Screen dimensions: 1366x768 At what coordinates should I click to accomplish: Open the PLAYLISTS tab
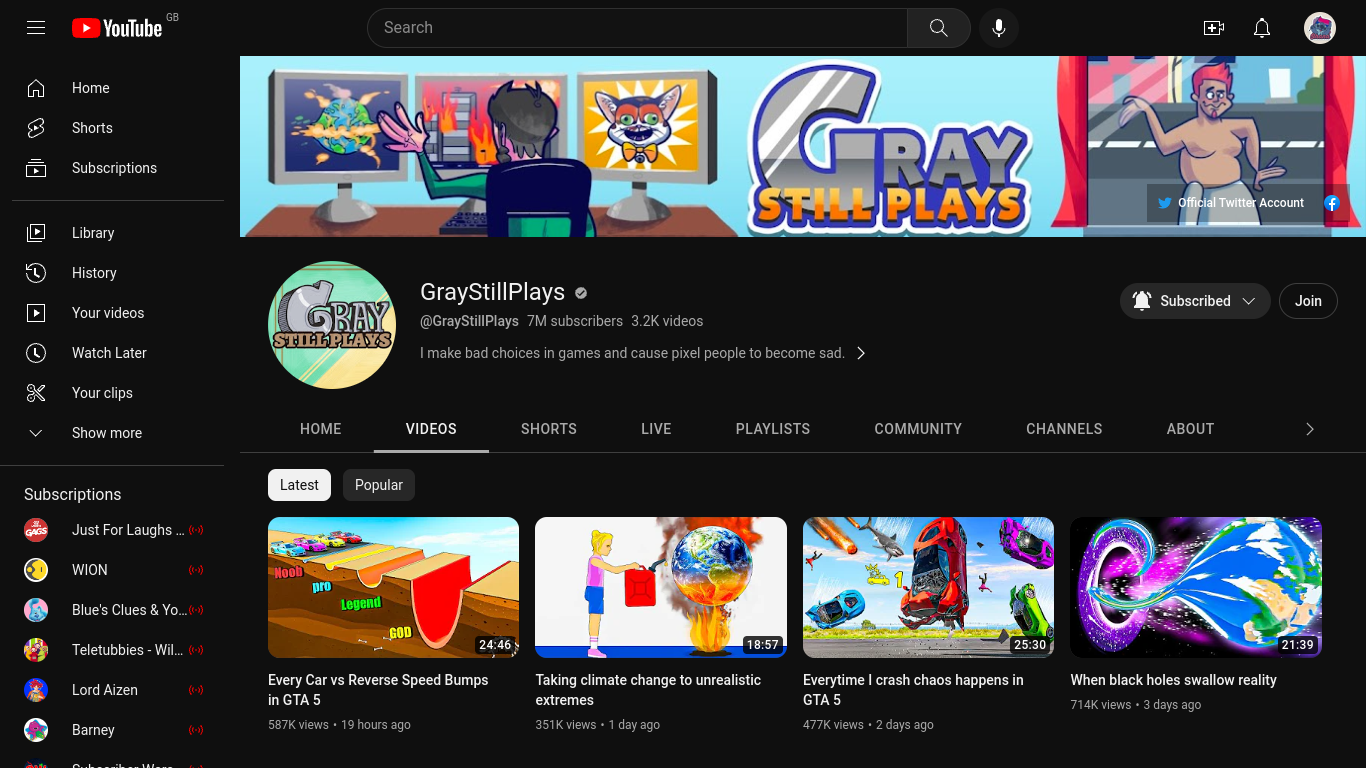tap(773, 429)
